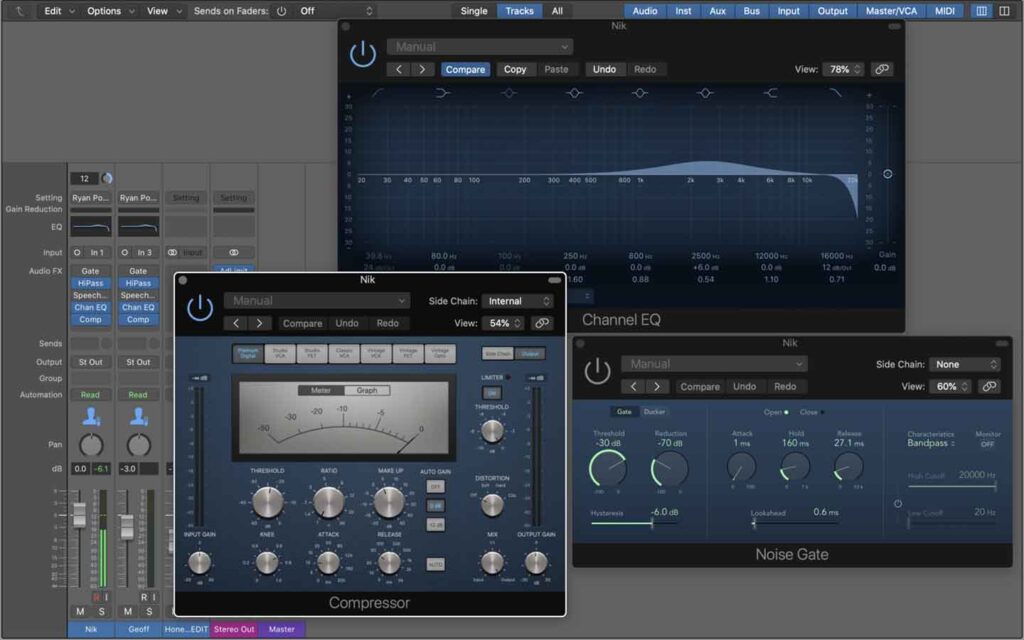Click the Compressor Input Gain knob

pyautogui.click(x=199, y=562)
